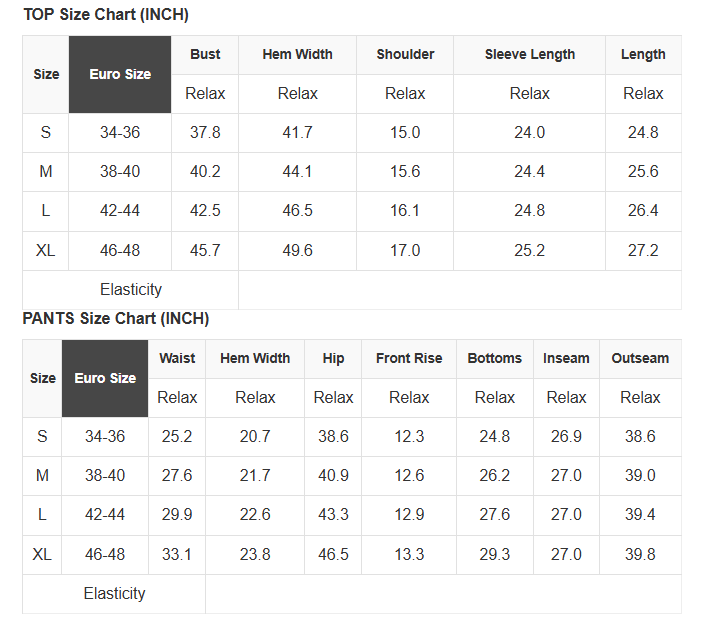This screenshot has width=702, height=618.
Task: Click the Sleeve Length column header
Action: (529, 55)
